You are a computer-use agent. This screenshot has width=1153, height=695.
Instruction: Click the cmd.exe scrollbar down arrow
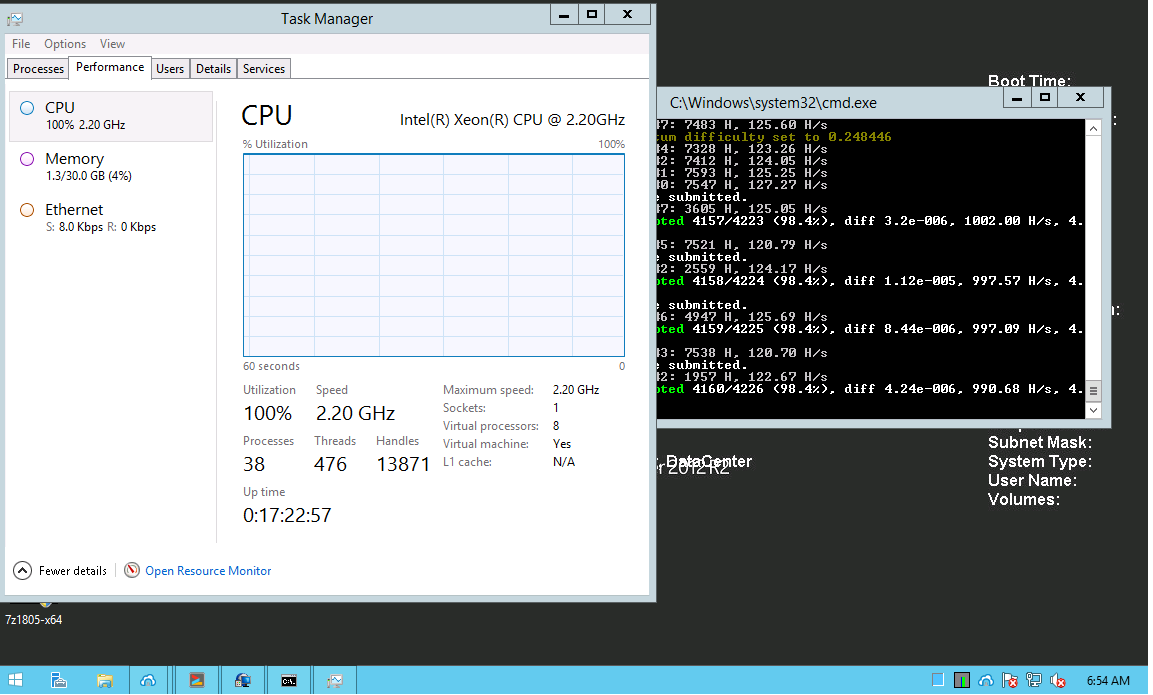(1093, 410)
